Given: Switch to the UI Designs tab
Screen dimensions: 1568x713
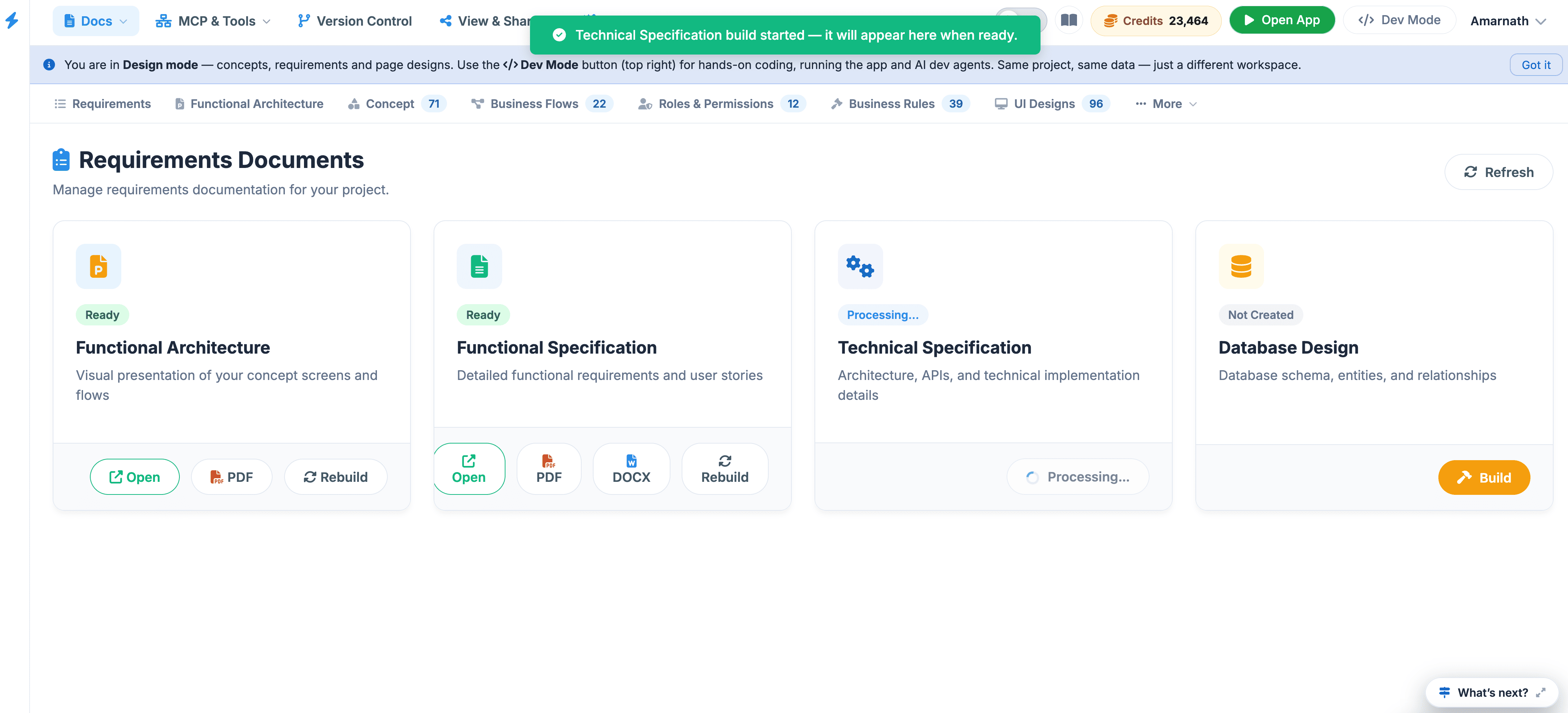Looking at the screenshot, I should tap(1052, 104).
